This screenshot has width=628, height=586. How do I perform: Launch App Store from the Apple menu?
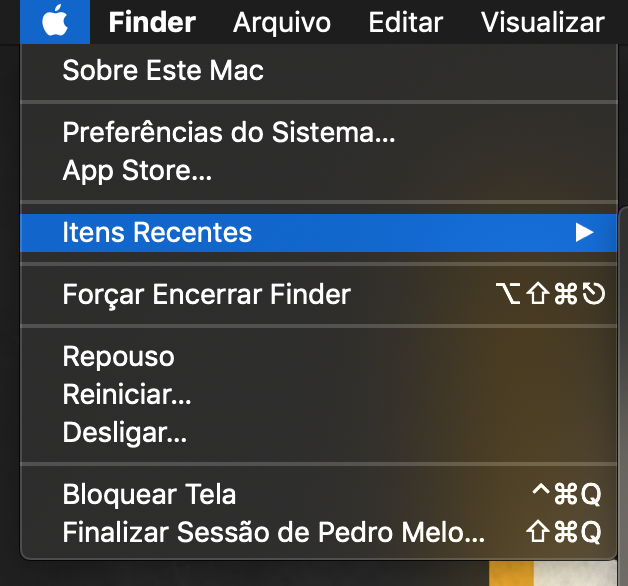coord(137,171)
